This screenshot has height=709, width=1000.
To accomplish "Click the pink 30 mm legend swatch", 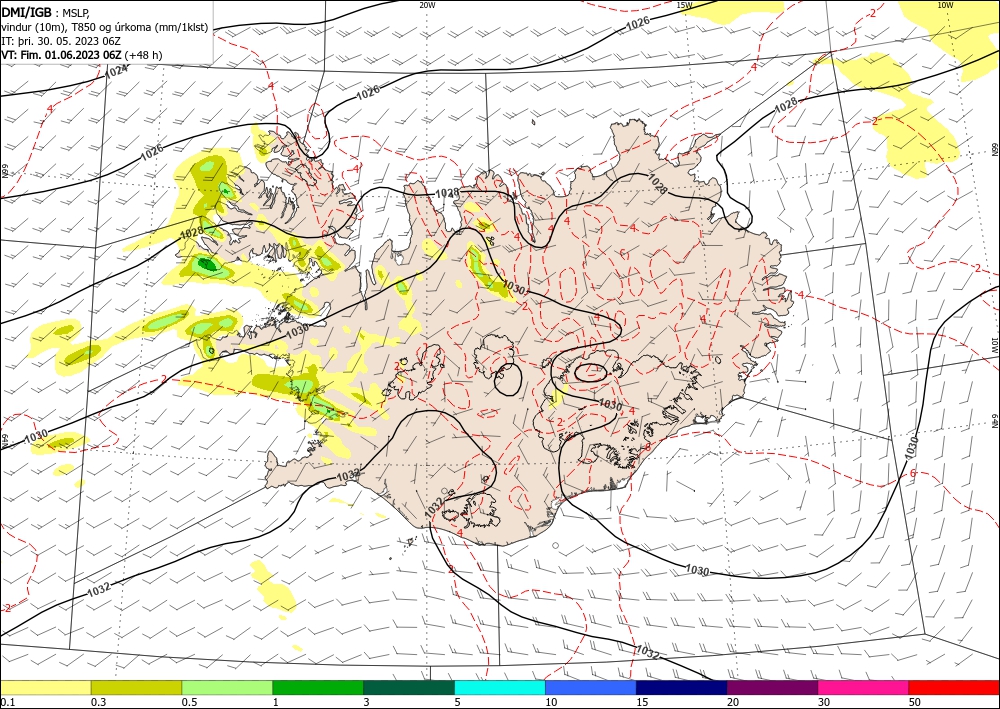I will coord(864,687).
